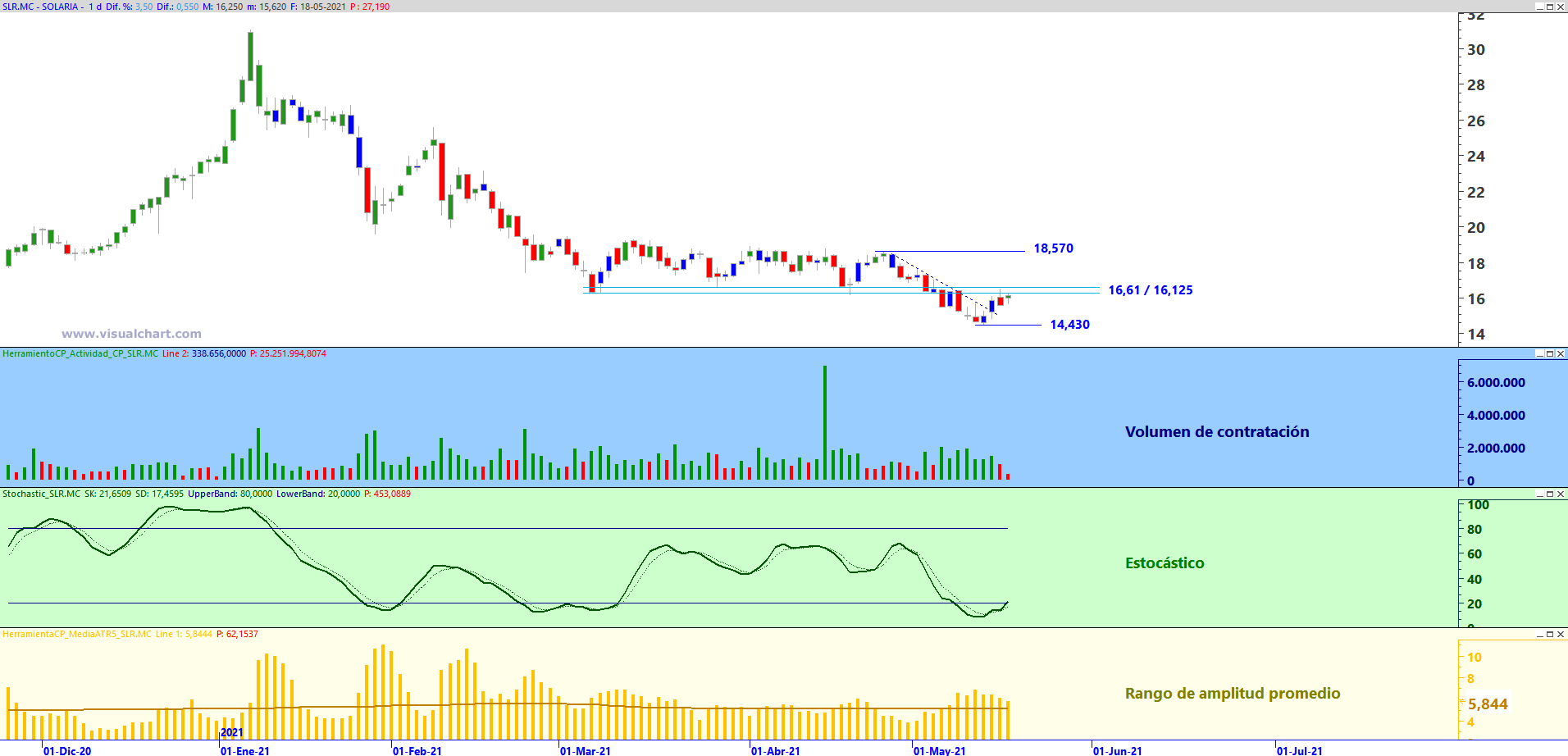Image resolution: width=1568 pixels, height=756 pixels.
Task: Click the 30 mark on the price axis
Action: point(1476,49)
